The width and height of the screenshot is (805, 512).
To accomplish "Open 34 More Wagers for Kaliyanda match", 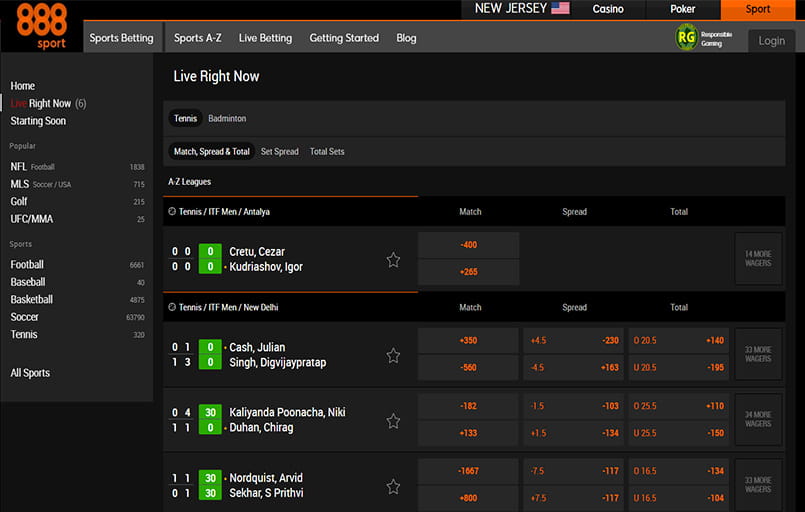I will [x=758, y=420].
